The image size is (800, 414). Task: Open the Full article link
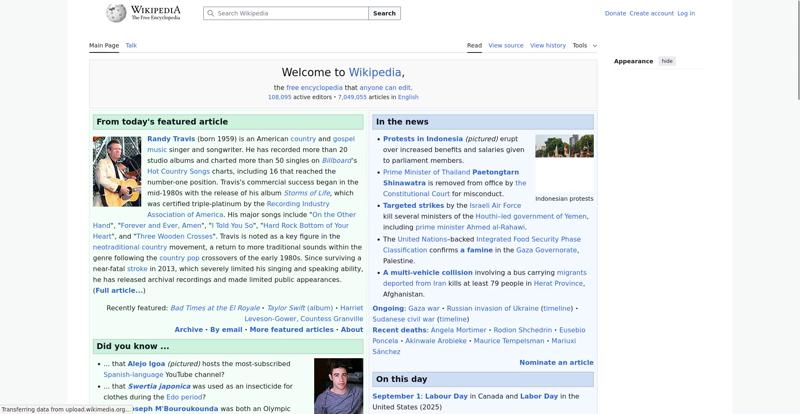coord(119,290)
